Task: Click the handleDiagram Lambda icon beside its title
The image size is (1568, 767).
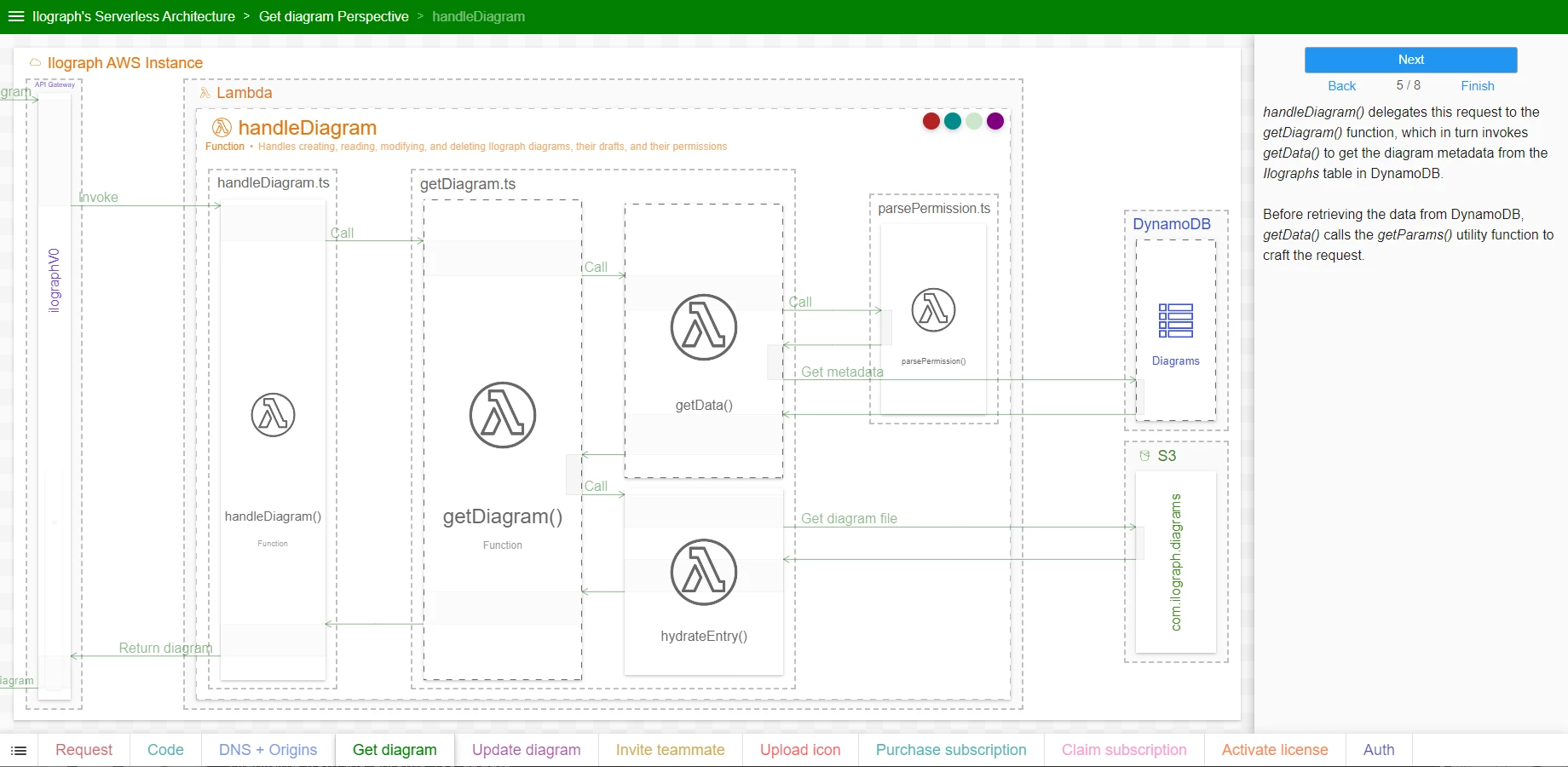Action: point(222,128)
